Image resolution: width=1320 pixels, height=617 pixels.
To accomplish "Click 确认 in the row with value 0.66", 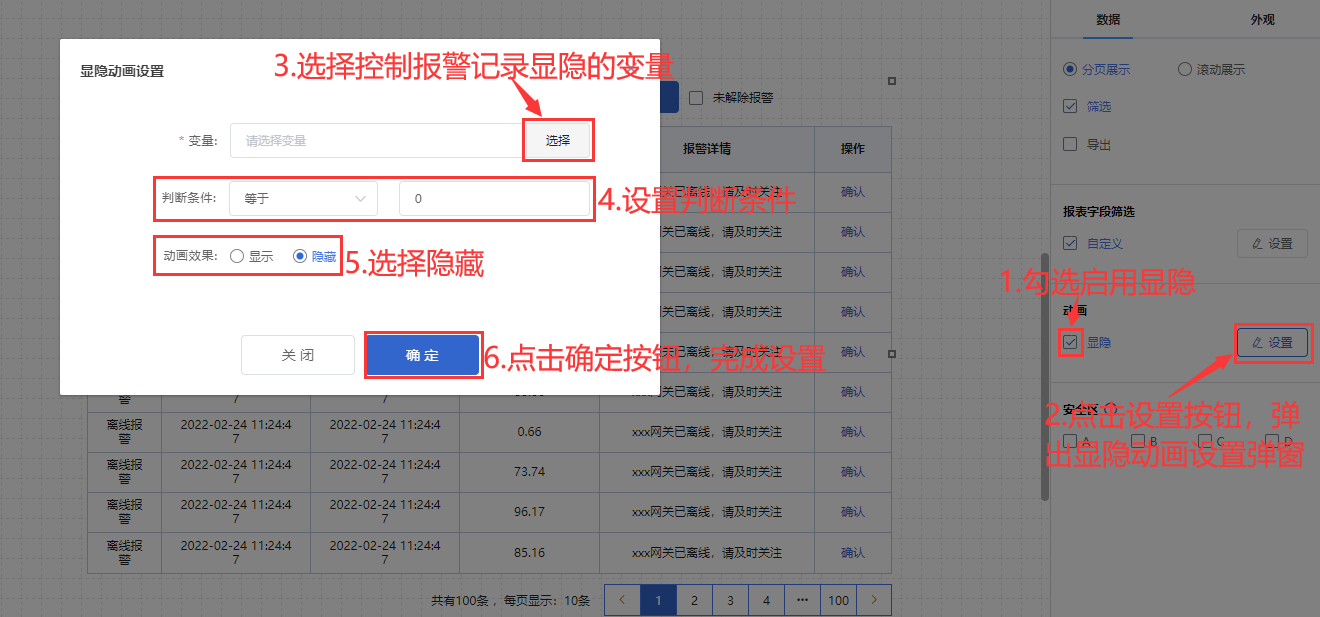I will tap(853, 432).
